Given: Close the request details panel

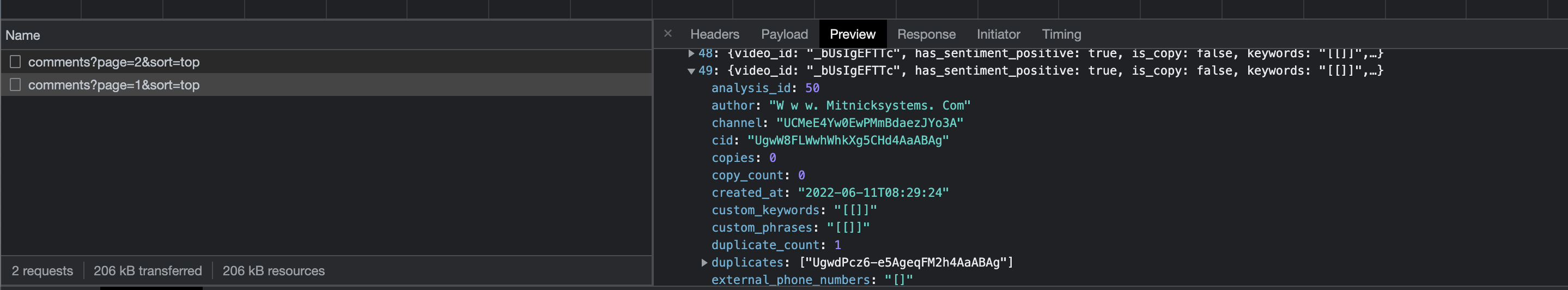Looking at the screenshot, I should point(668,34).
